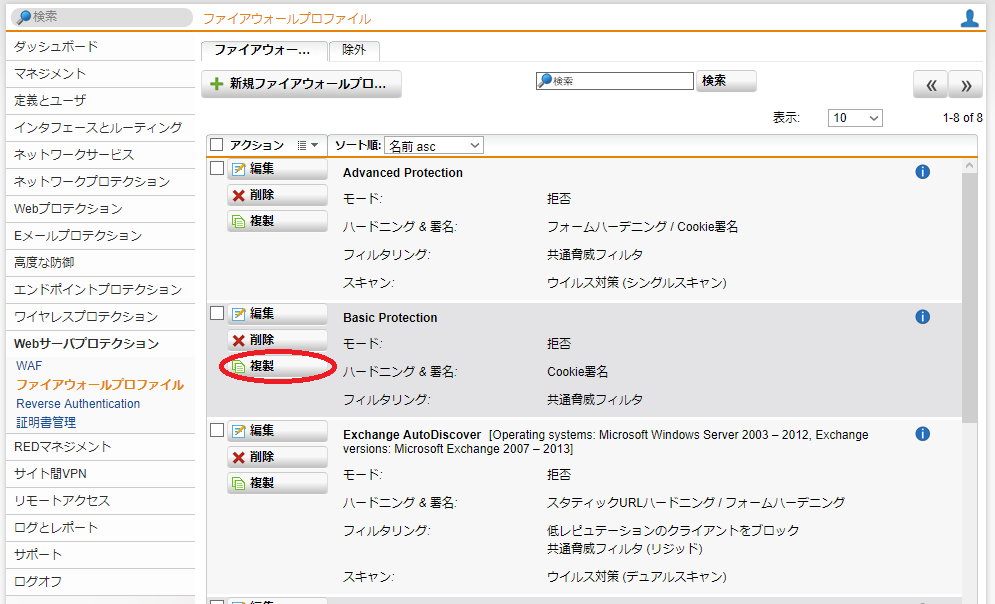Clone the Advanced Protection profile
Viewport: 995px width, 604px height.
277,221
